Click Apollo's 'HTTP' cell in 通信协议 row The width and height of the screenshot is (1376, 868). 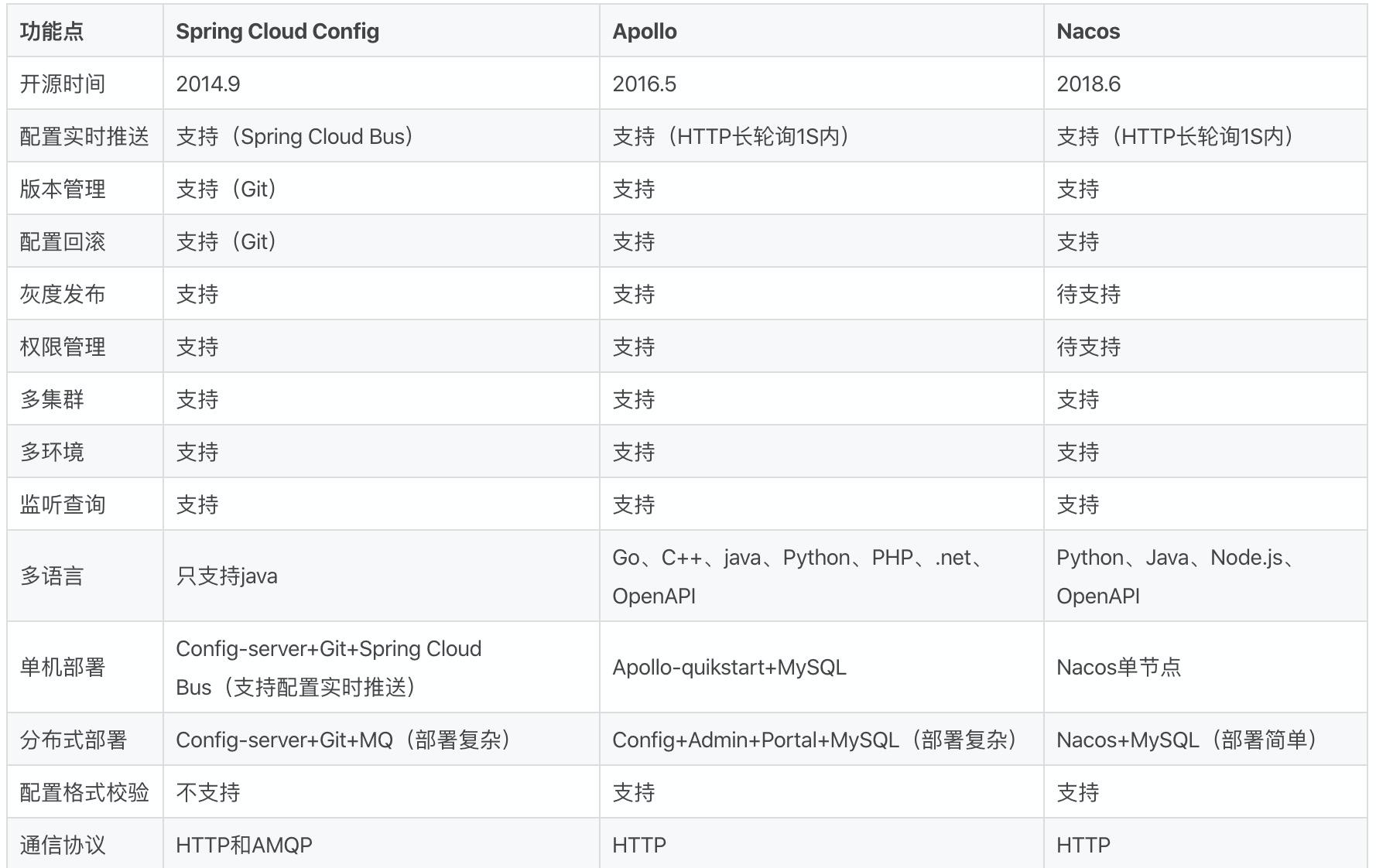pos(822,843)
